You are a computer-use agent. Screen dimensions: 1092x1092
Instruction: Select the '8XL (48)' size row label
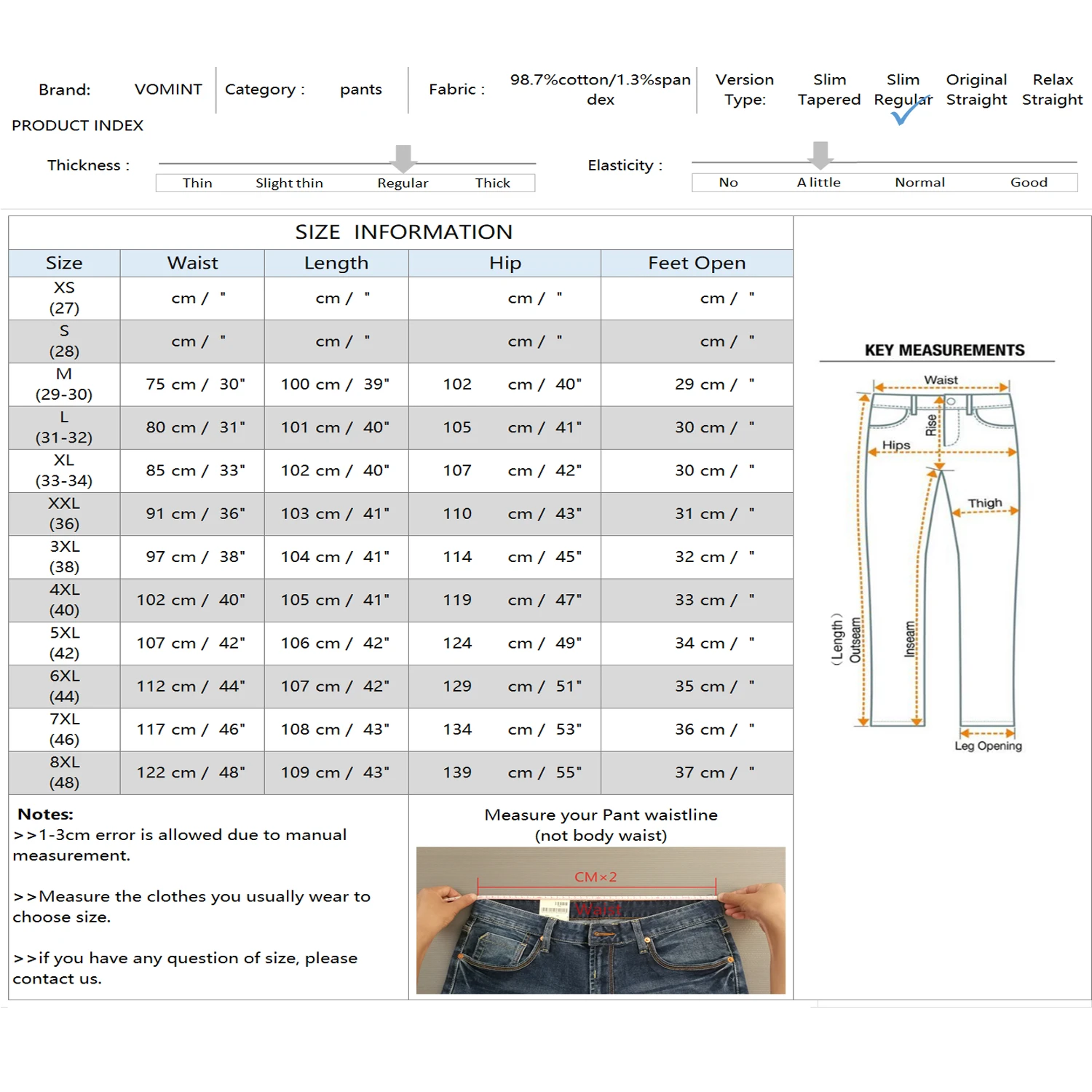(64, 772)
